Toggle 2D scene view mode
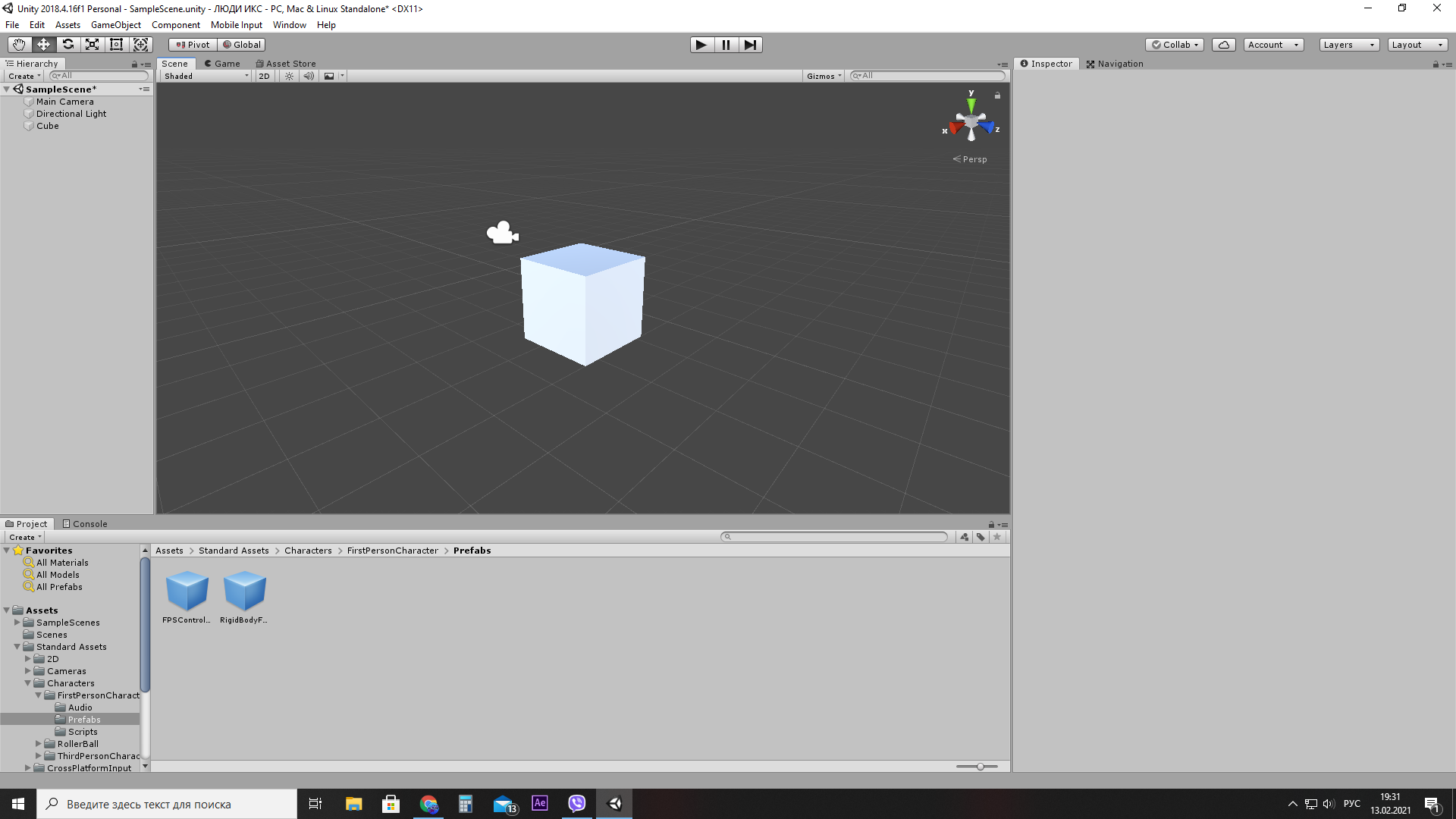The height and width of the screenshot is (819, 1456). (x=264, y=76)
